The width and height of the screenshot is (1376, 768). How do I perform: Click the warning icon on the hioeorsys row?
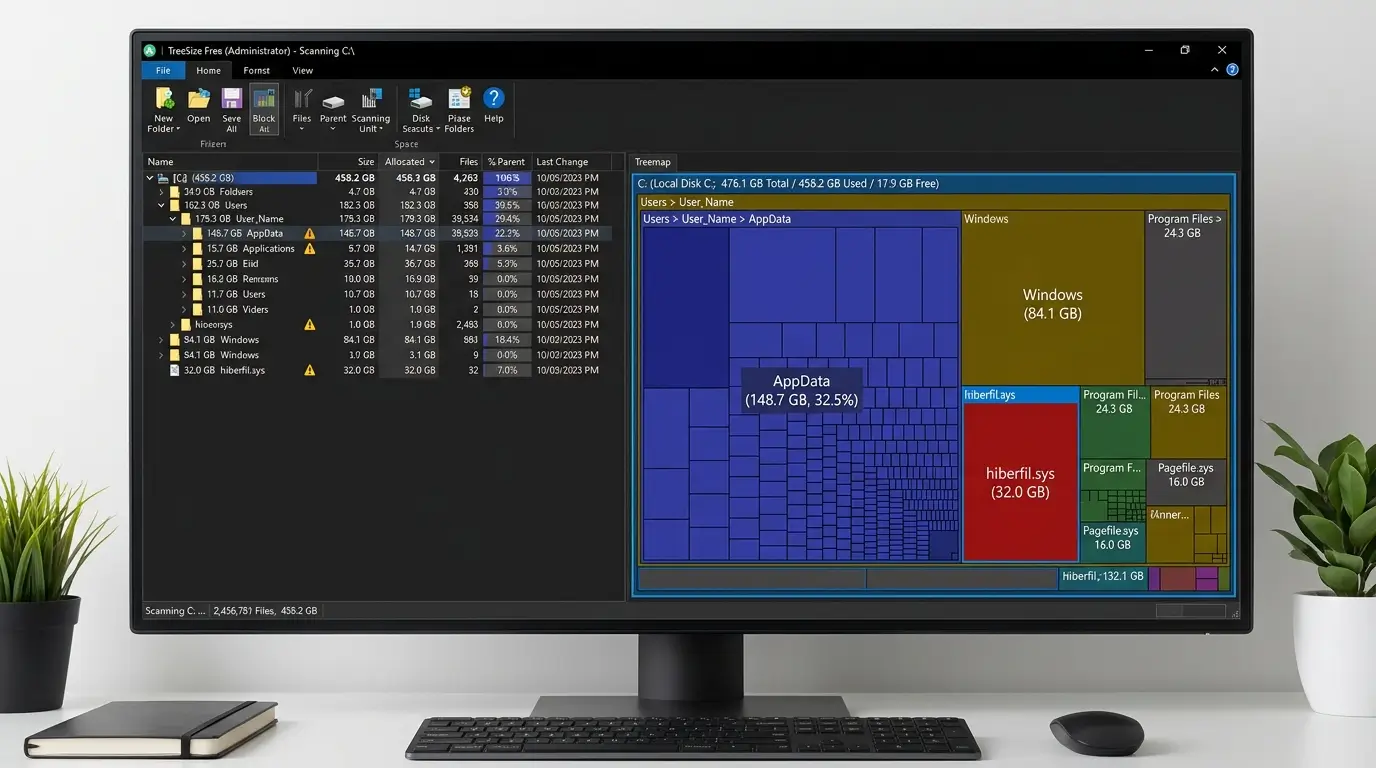tap(310, 325)
